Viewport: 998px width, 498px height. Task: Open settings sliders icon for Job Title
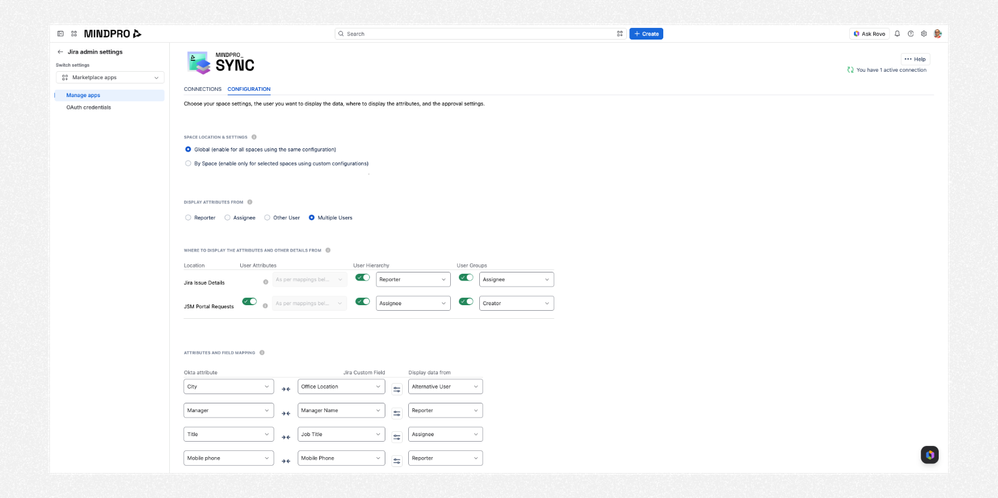coord(397,437)
